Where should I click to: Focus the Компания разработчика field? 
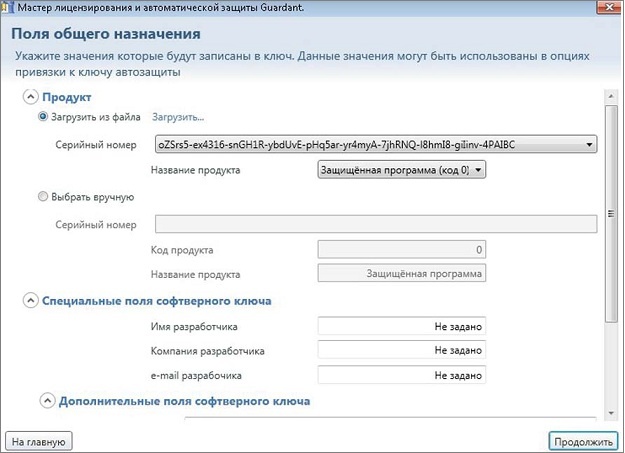pyautogui.click(x=401, y=350)
